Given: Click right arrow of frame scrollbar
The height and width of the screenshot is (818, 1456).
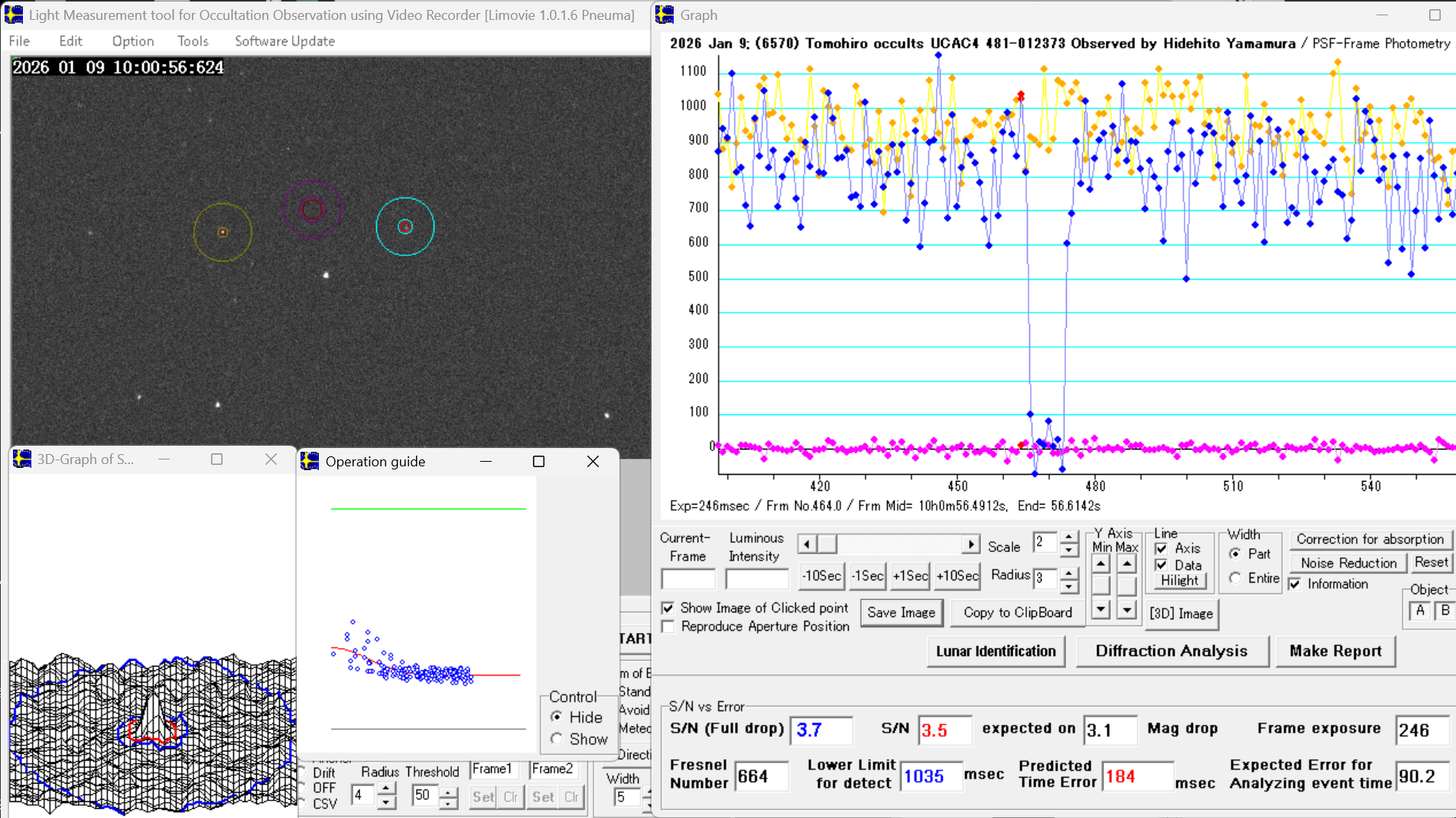Looking at the screenshot, I should pos(970,544).
